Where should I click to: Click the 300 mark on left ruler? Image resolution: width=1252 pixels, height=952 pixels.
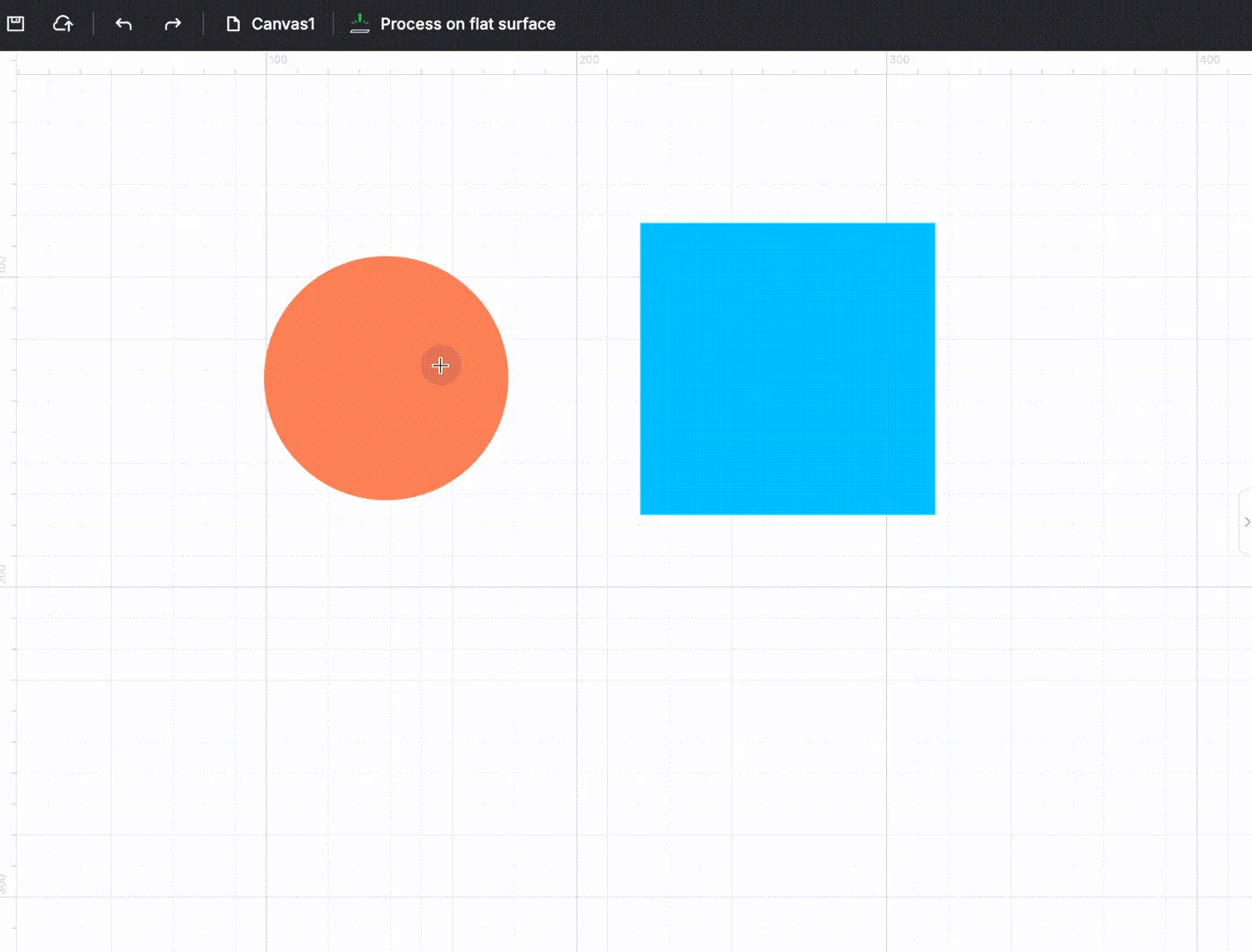coord(4,884)
